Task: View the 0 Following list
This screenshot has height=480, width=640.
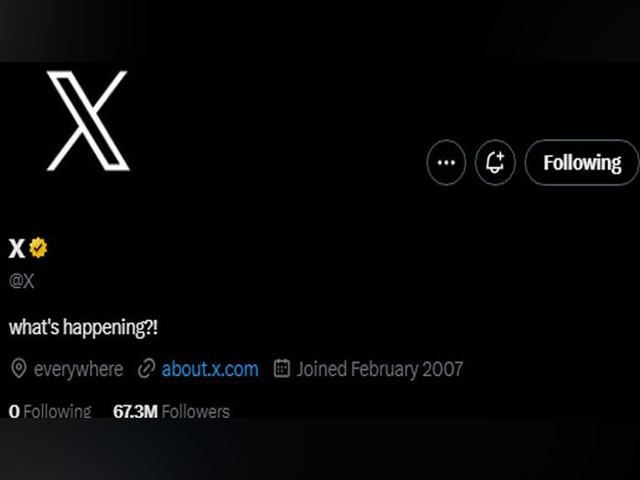Action: [x=50, y=411]
